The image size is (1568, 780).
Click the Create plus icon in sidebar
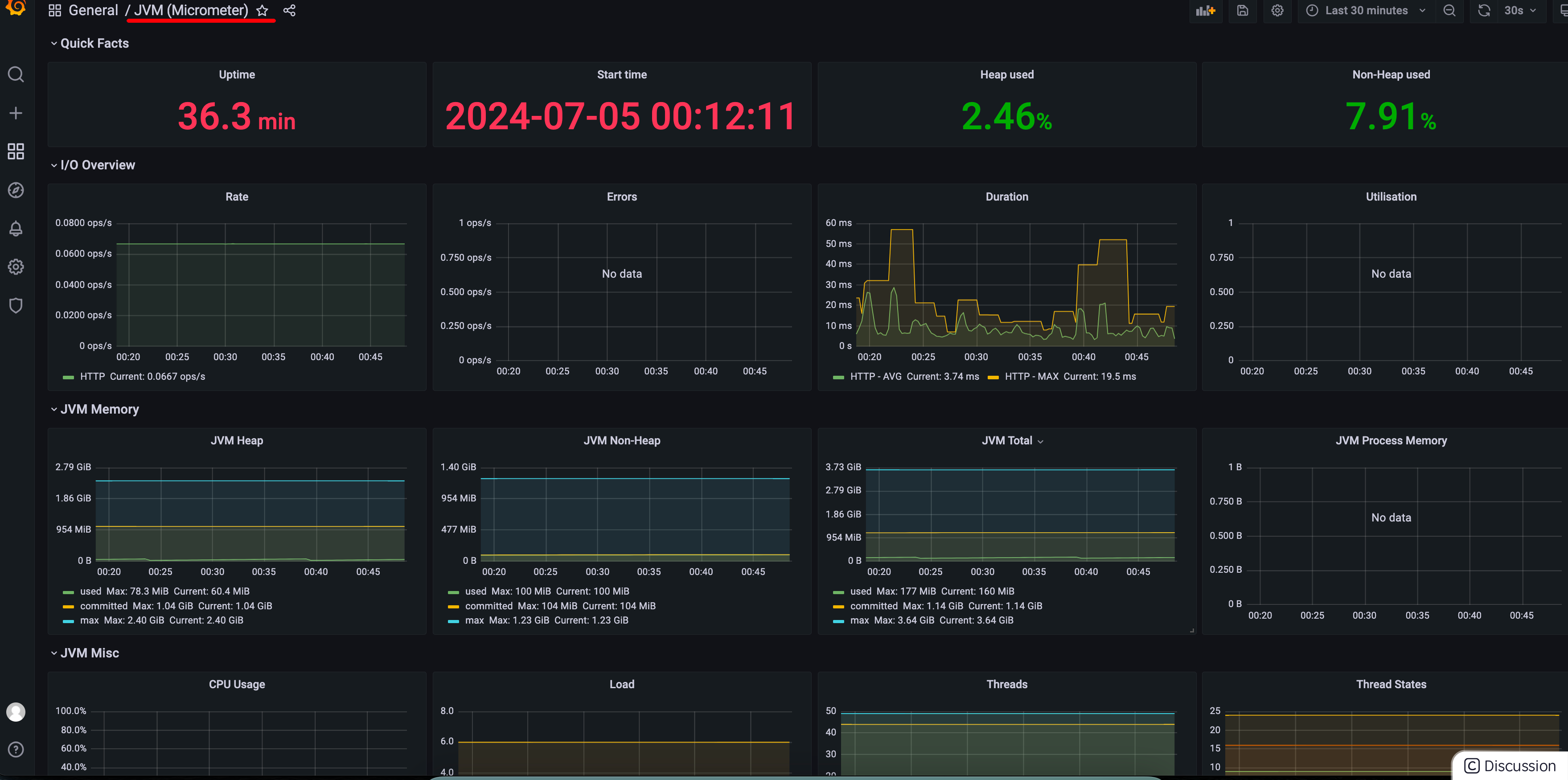(16, 113)
